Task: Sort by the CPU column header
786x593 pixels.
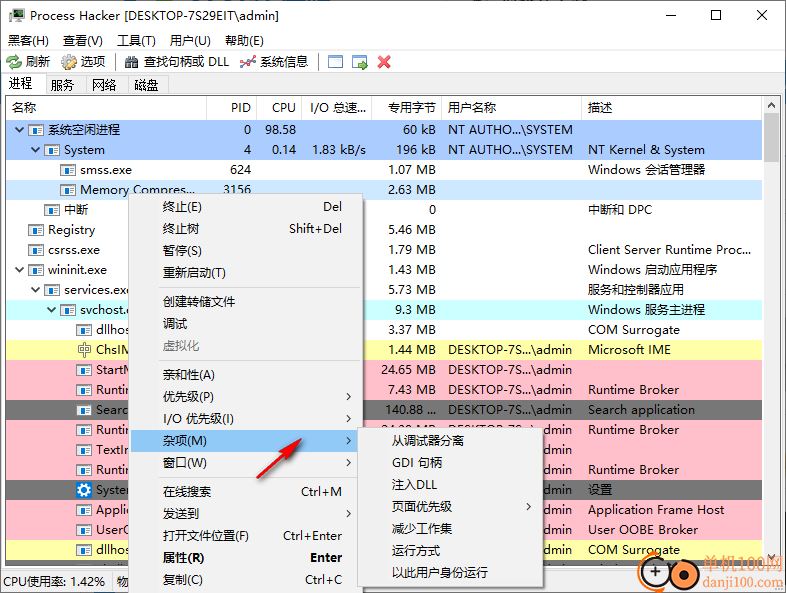Action: (279, 108)
